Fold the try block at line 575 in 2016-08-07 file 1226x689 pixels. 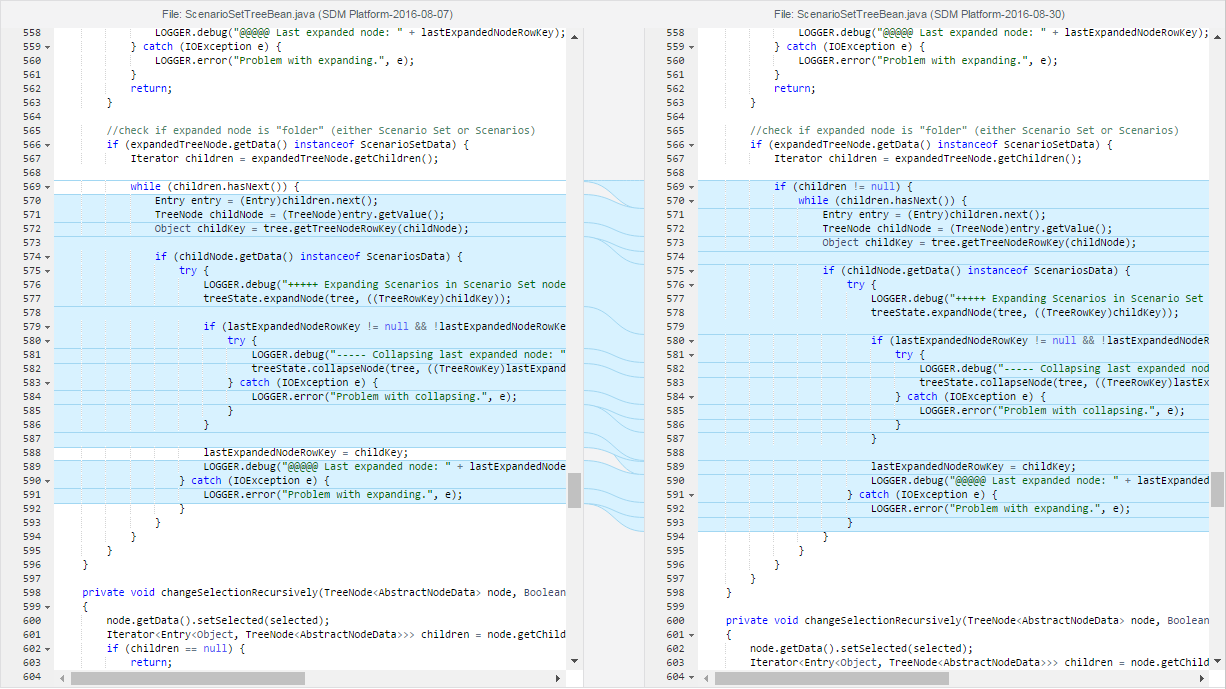point(48,271)
